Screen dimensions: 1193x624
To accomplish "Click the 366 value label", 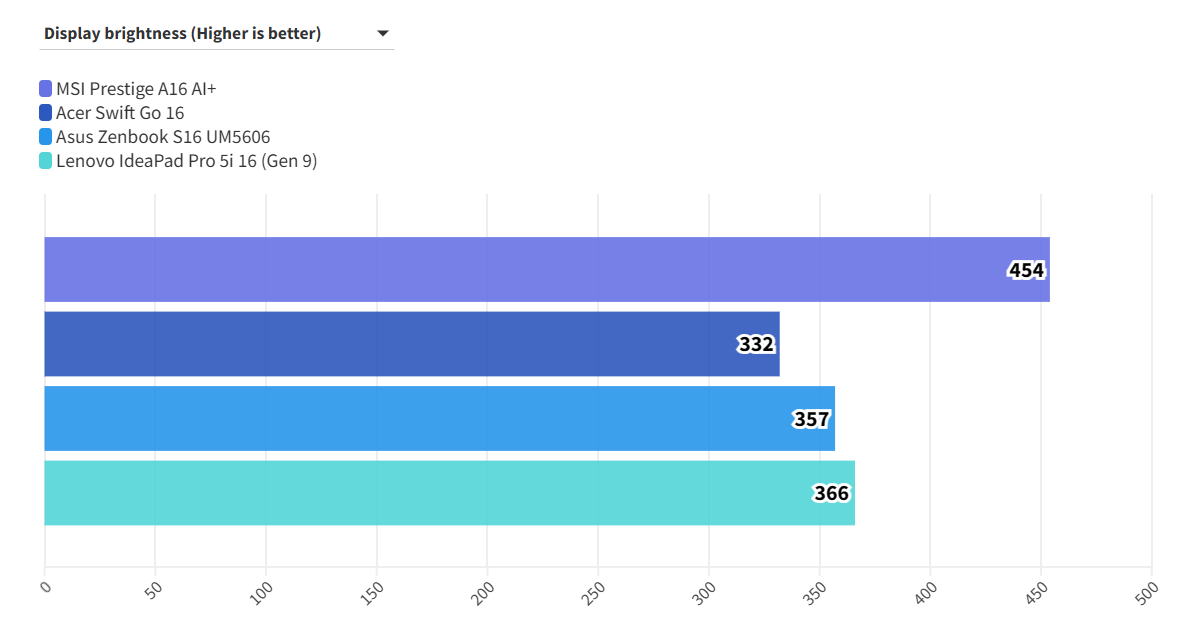I will point(831,493).
